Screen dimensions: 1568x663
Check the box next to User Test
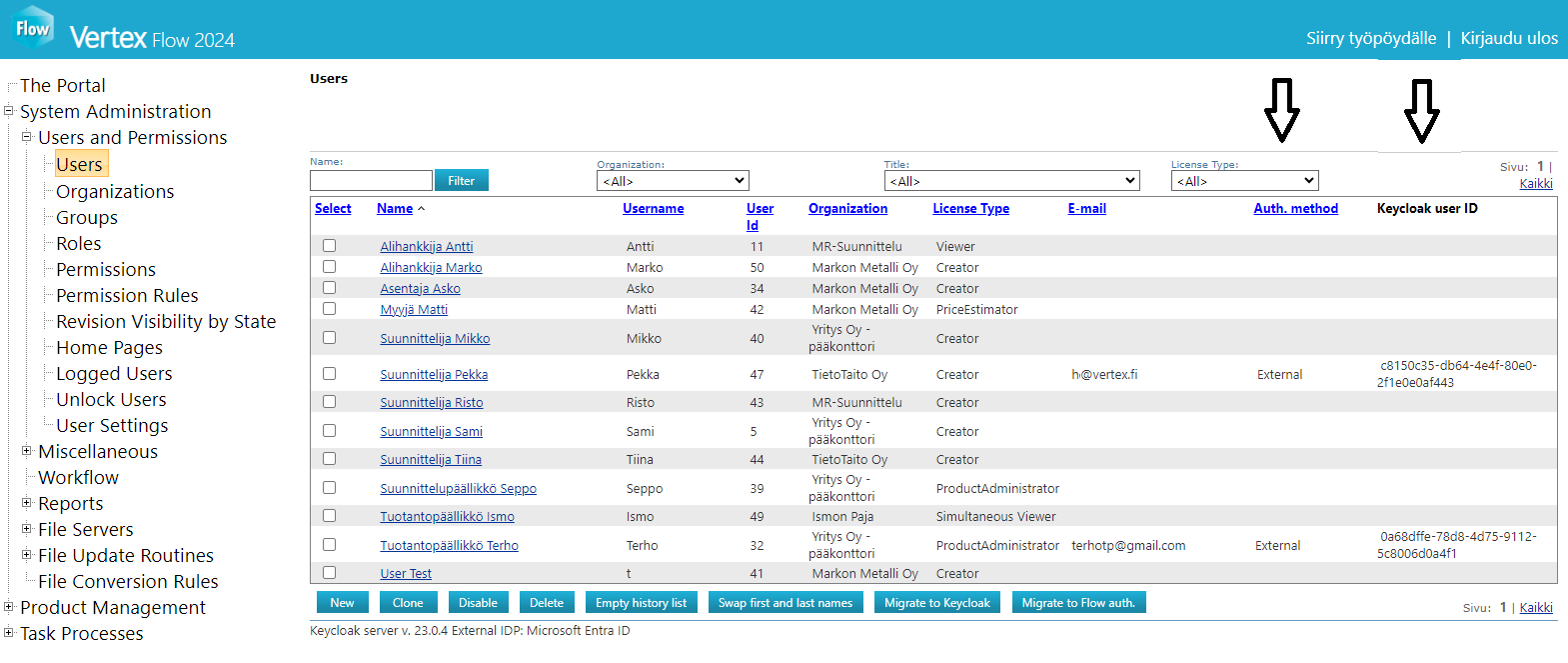click(x=329, y=573)
